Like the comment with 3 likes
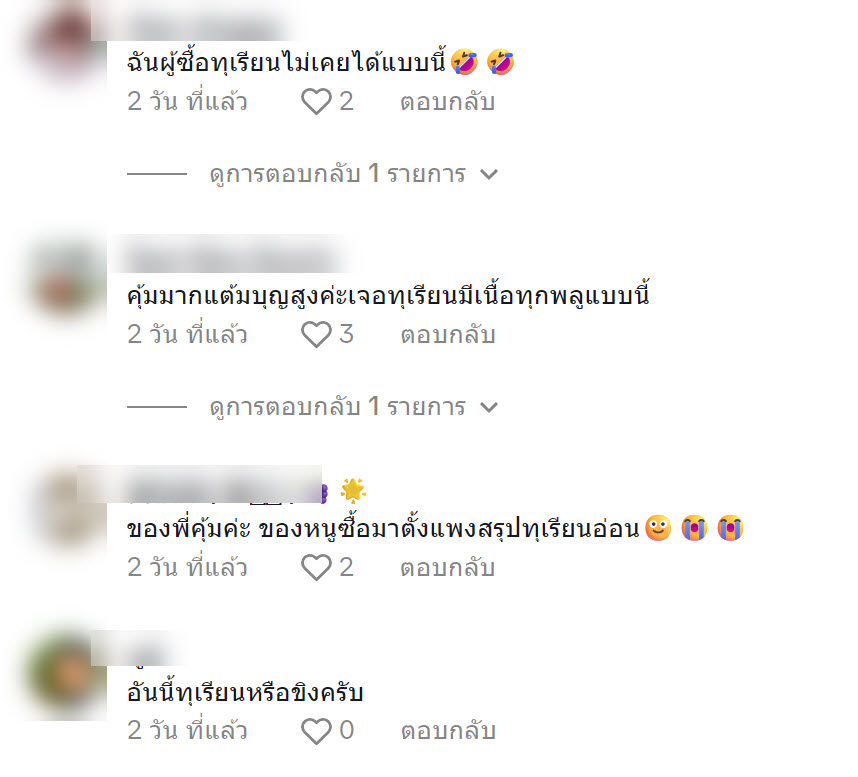Screen dimensions: 858x777 (x=316, y=334)
